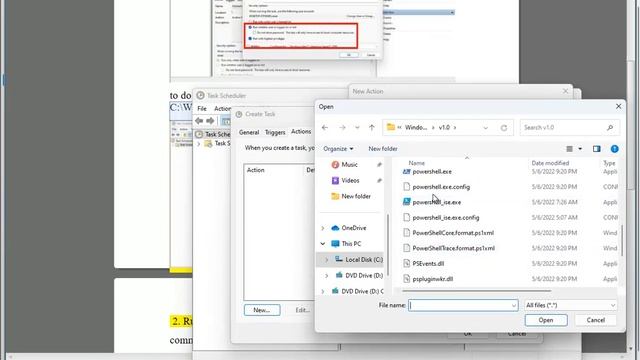
Task: Open the File name dropdown arrow
Action: pyautogui.click(x=514, y=305)
